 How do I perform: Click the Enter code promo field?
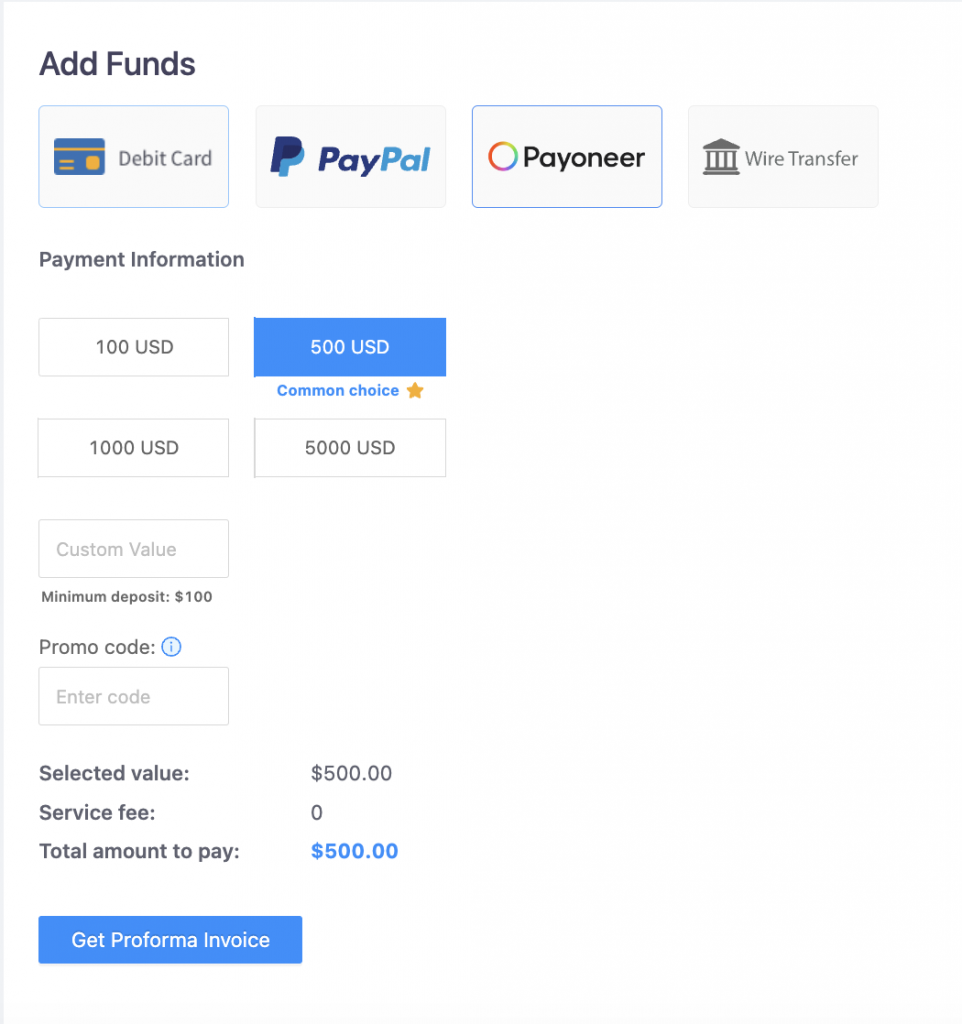tap(134, 697)
